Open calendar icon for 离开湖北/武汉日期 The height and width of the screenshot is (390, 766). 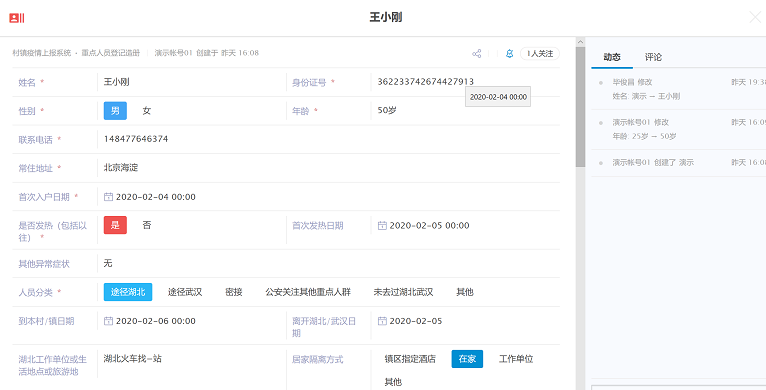coord(382,321)
